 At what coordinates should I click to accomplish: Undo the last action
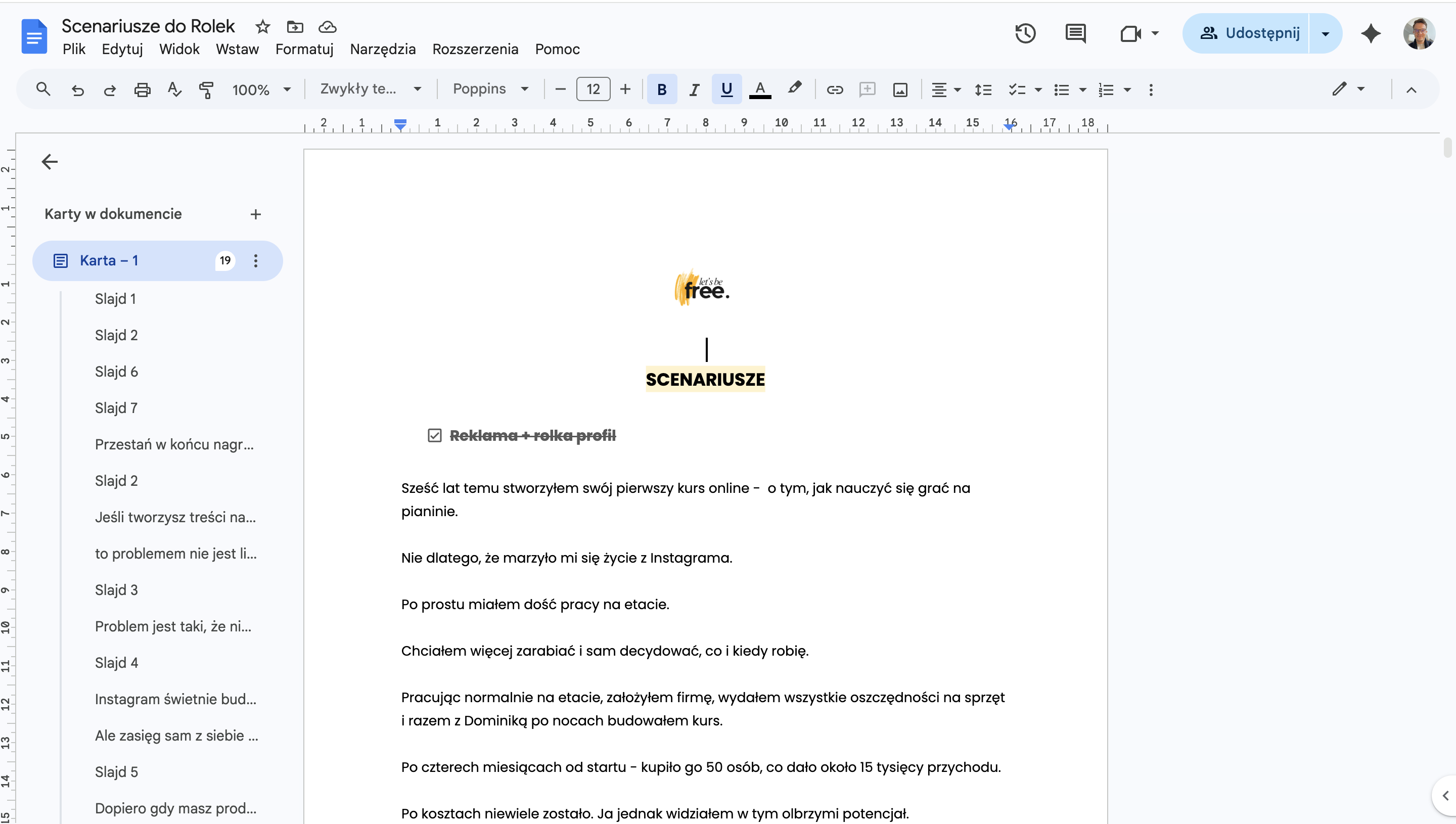(77, 89)
